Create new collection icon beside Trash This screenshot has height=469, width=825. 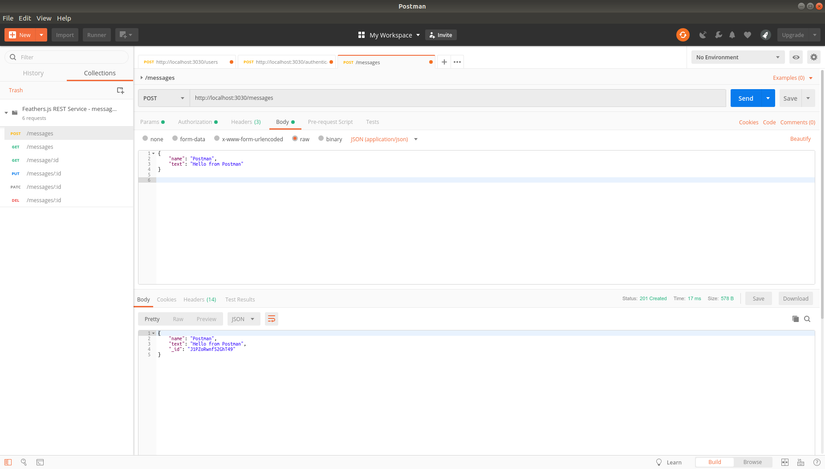120,91
